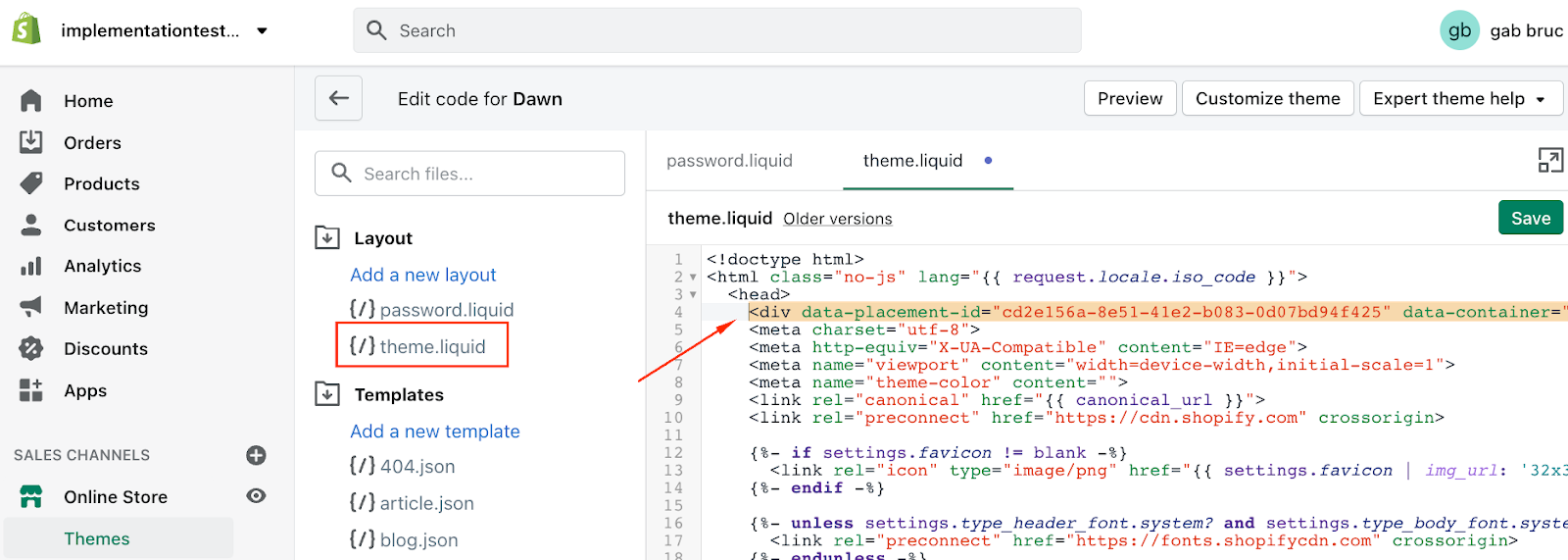Screen dimensions: 1568x560
Task: Click the Customers person icon
Action: click(31, 225)
